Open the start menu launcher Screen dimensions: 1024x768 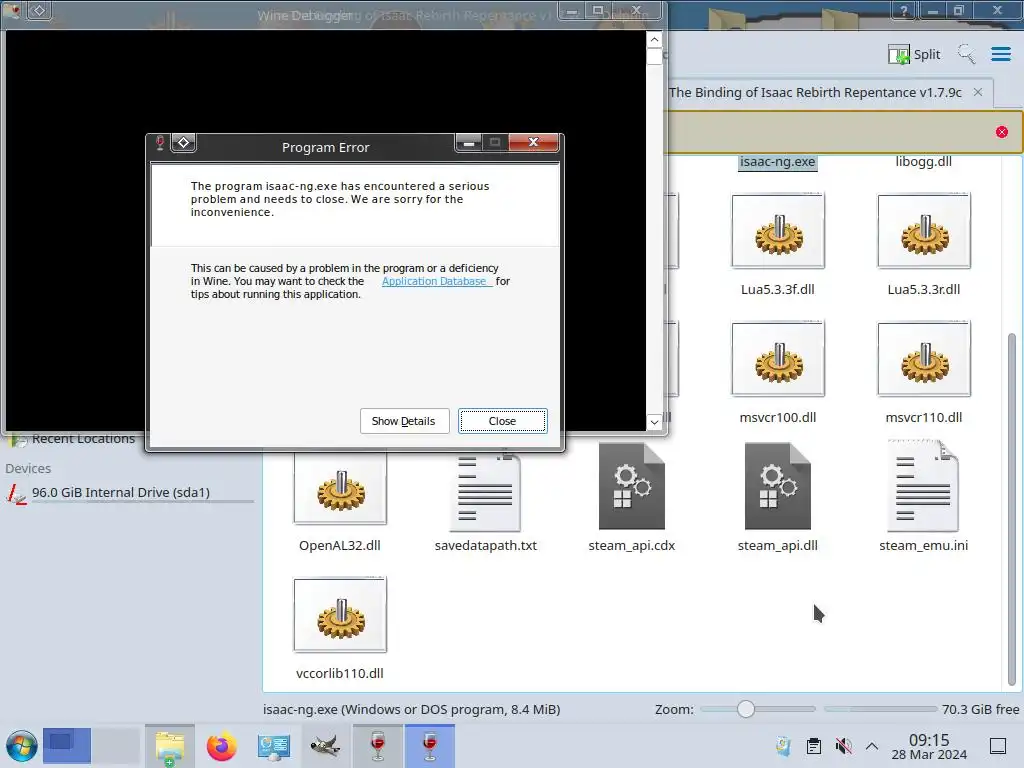click(x=22, y=746)
